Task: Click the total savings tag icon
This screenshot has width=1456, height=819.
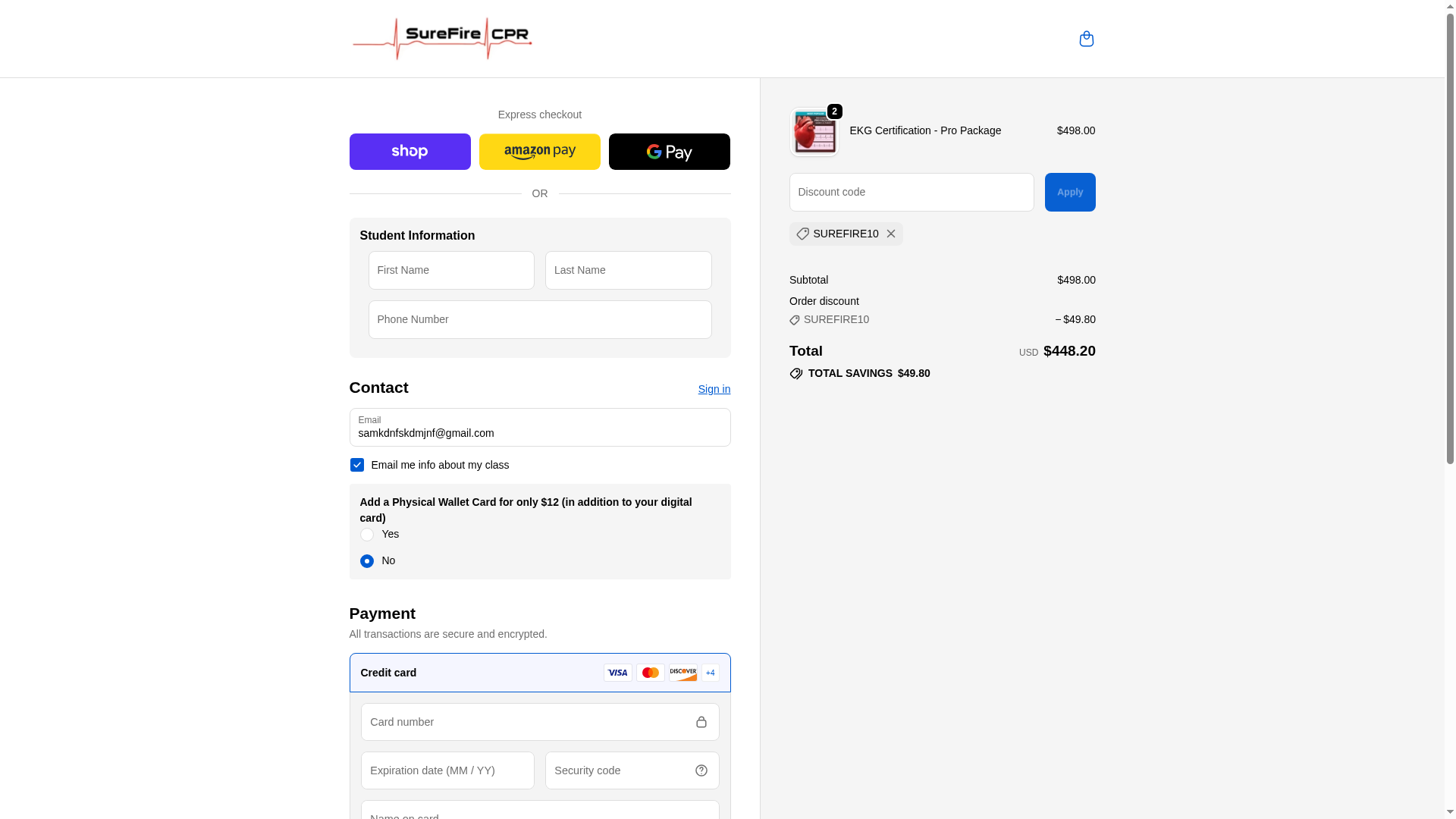Action: 796,373
